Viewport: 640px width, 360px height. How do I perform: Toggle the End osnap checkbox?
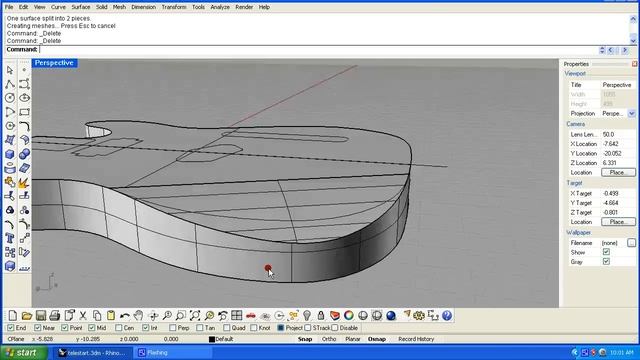point(11,328)
